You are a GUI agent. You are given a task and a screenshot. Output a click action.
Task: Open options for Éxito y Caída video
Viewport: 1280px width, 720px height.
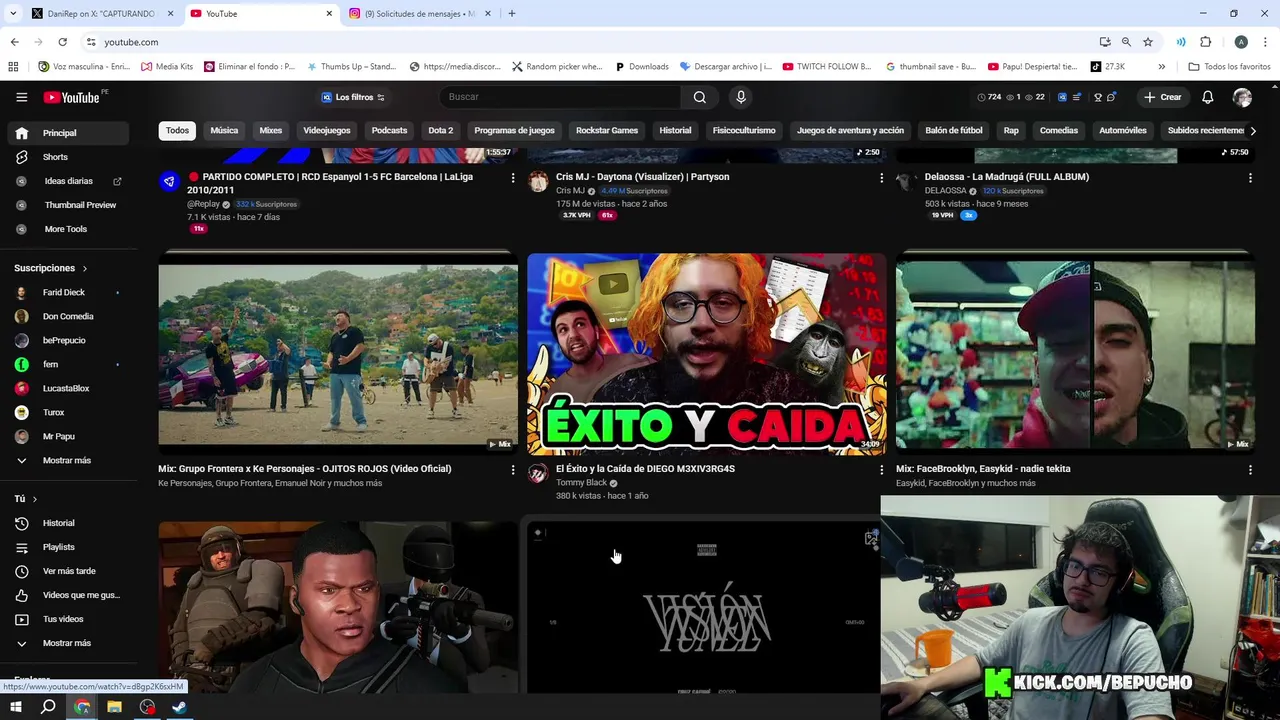click(x=881, y=470)
